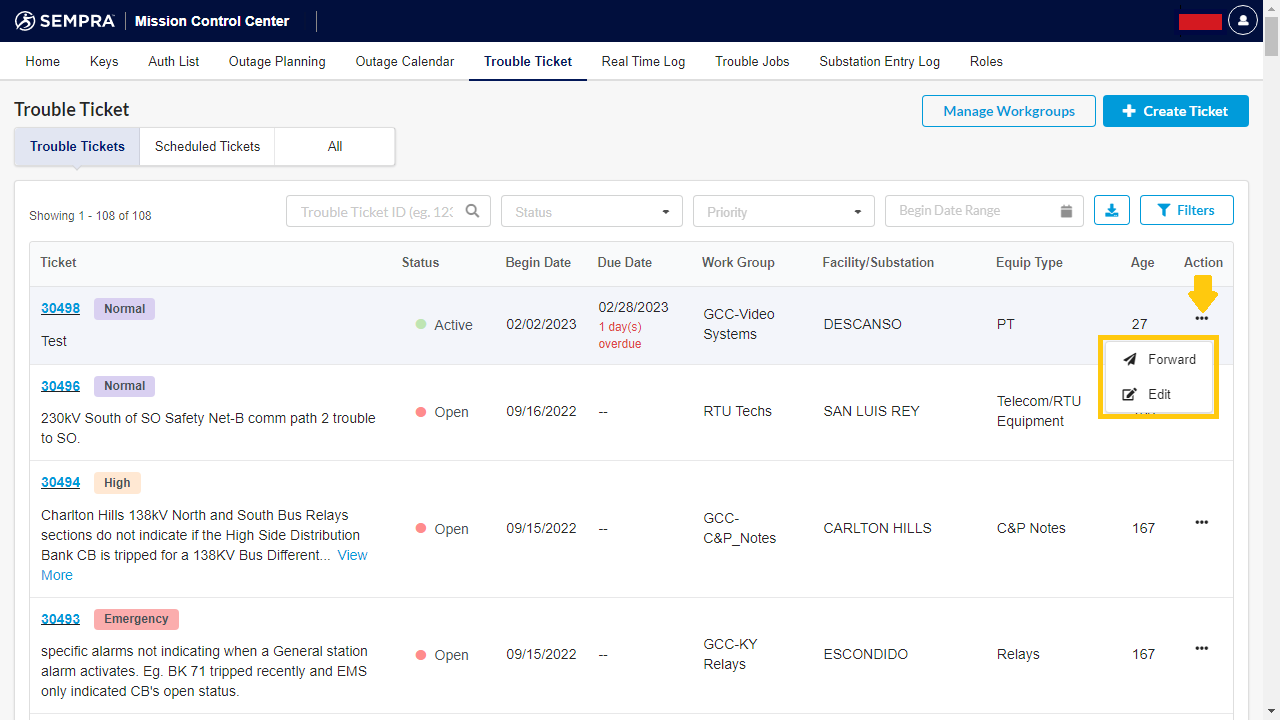Switch to the All tickets tab
The image size is (1280, 720).
point(335,147)
